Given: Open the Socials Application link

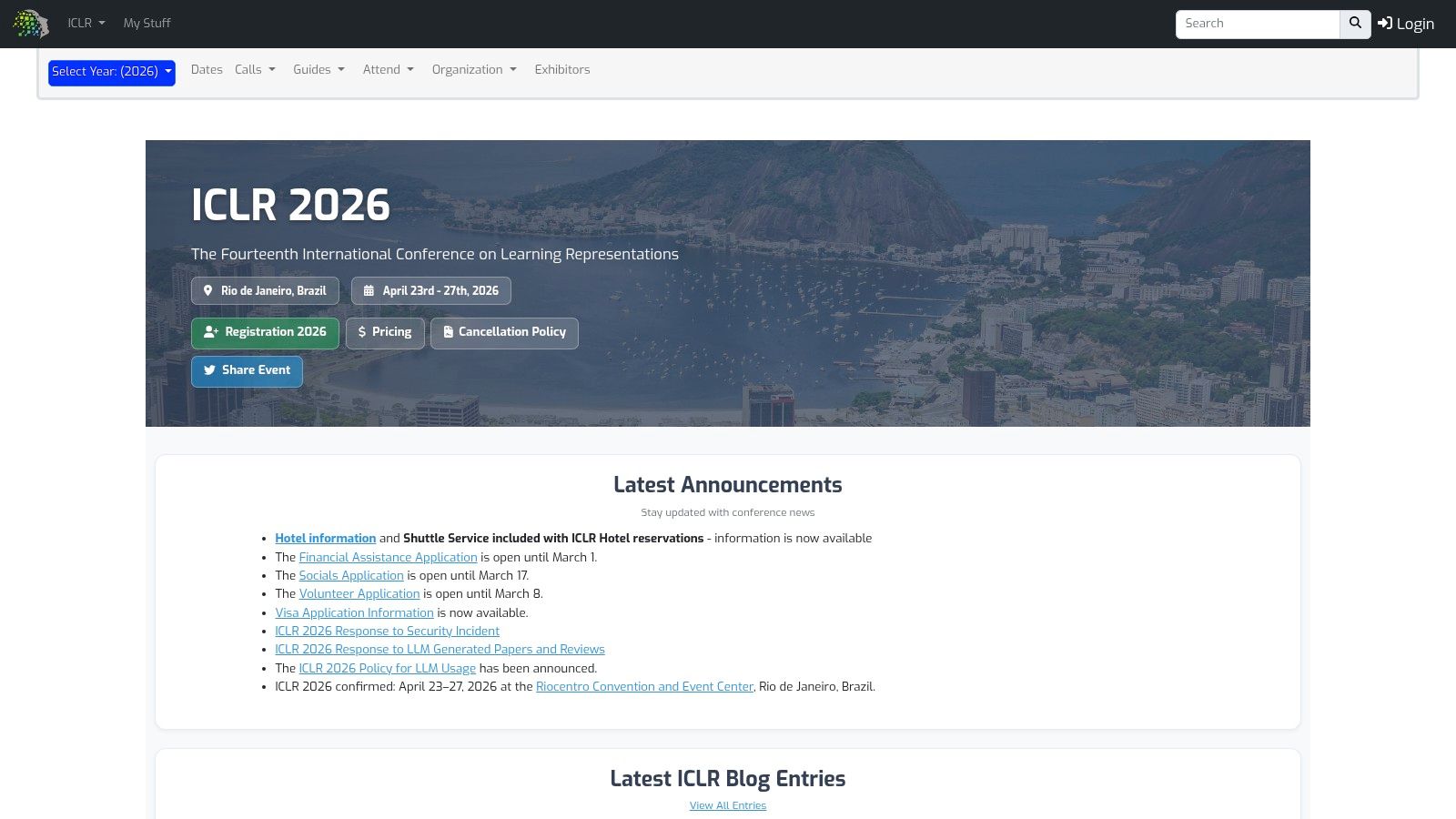Looking at the screenshot, I should [351, 576].
